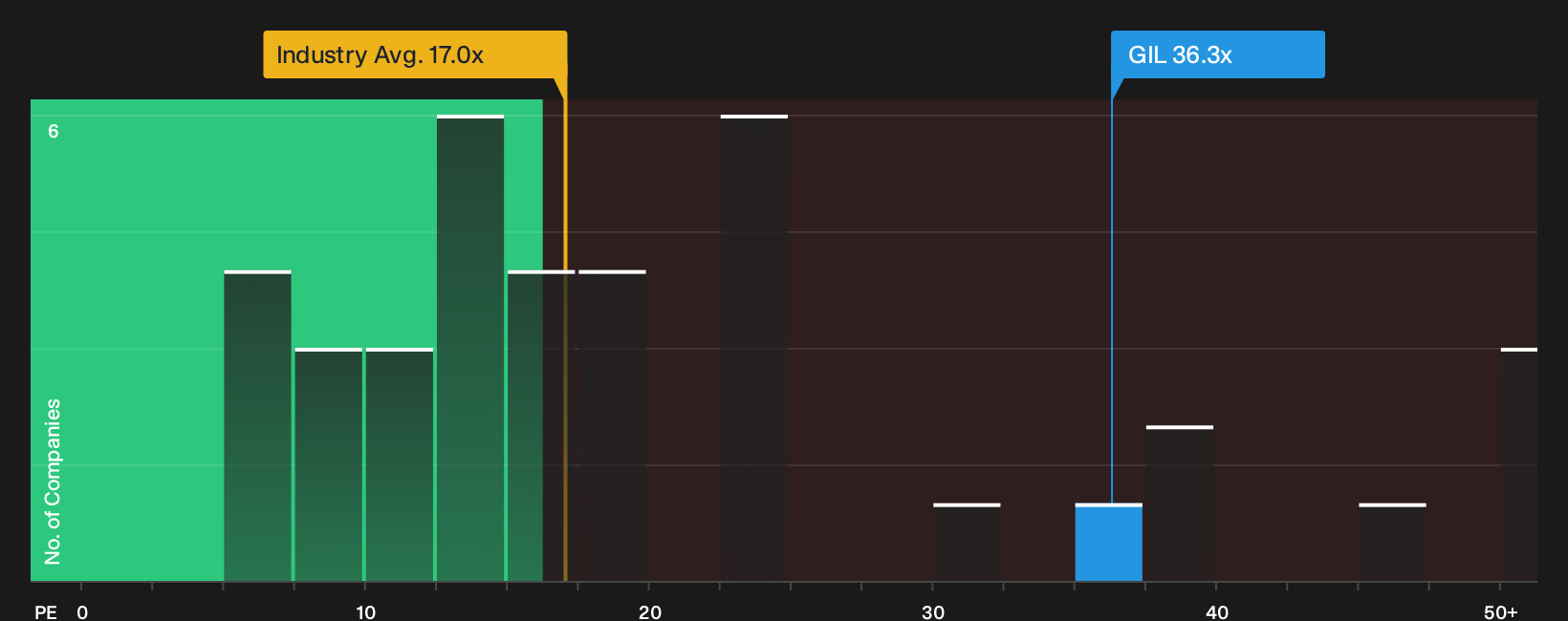Click the tallest green bar near PE 13
Screen dimensions: 1568x621
(x=470, y=349)
